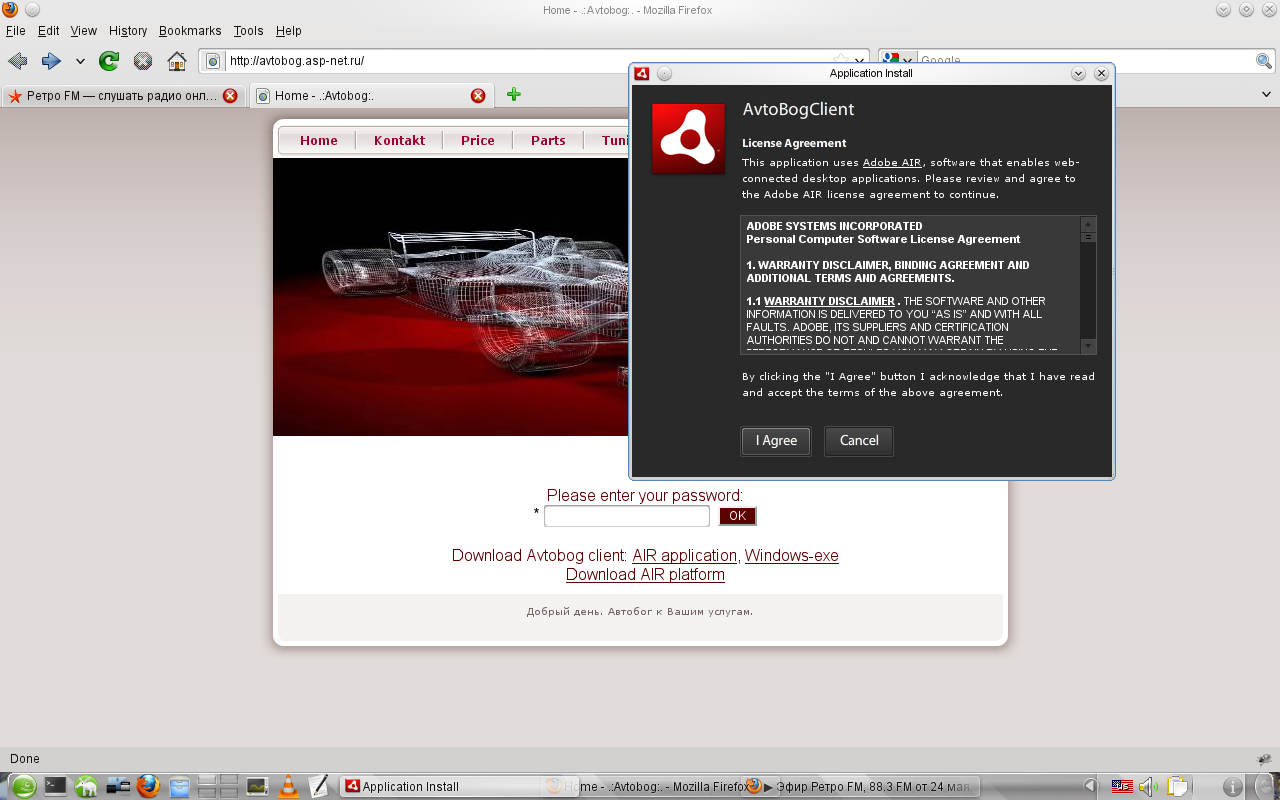This screenshot has width=1280, height=800.
Task: Click the virtual desktop pager
Action: tap(217, 787)
